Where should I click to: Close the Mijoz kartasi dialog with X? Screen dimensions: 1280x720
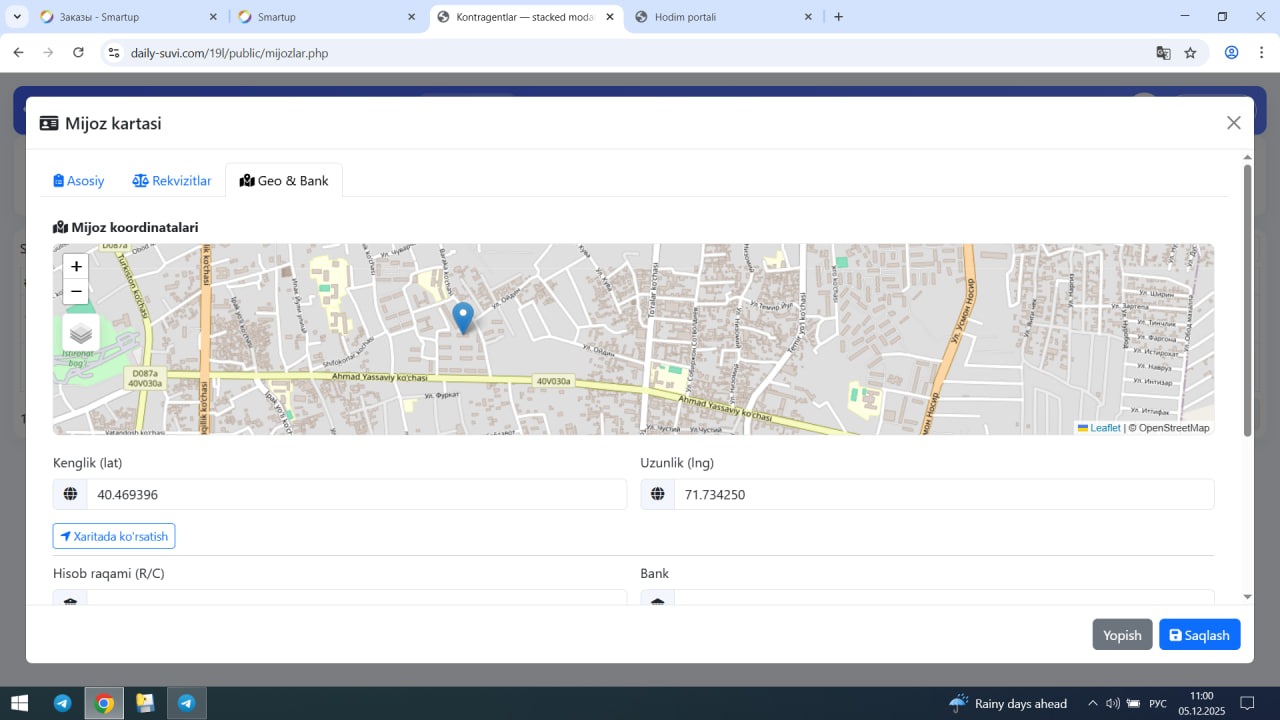[1233, 123]
